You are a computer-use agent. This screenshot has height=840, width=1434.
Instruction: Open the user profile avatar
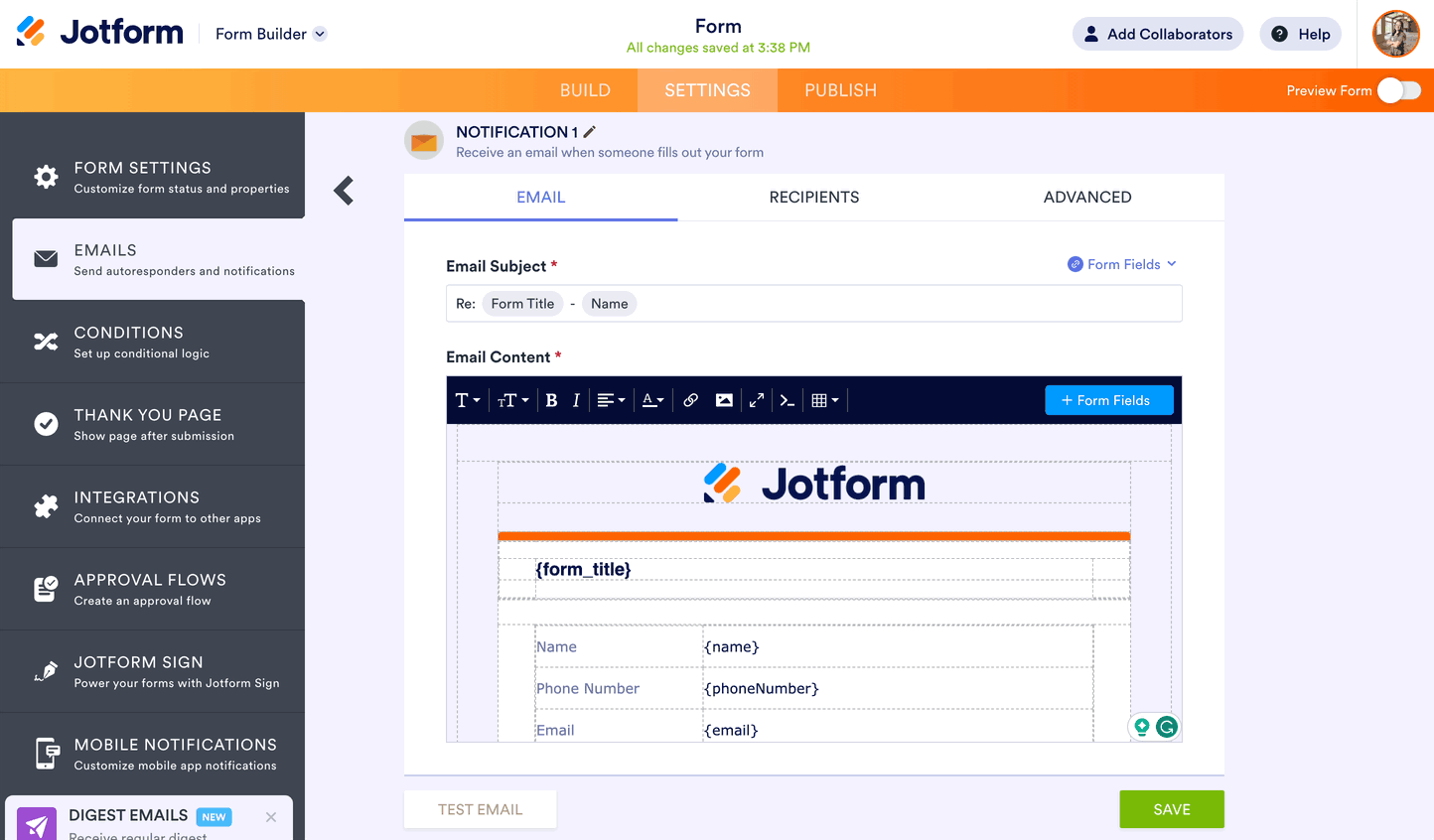point(1396,34)
